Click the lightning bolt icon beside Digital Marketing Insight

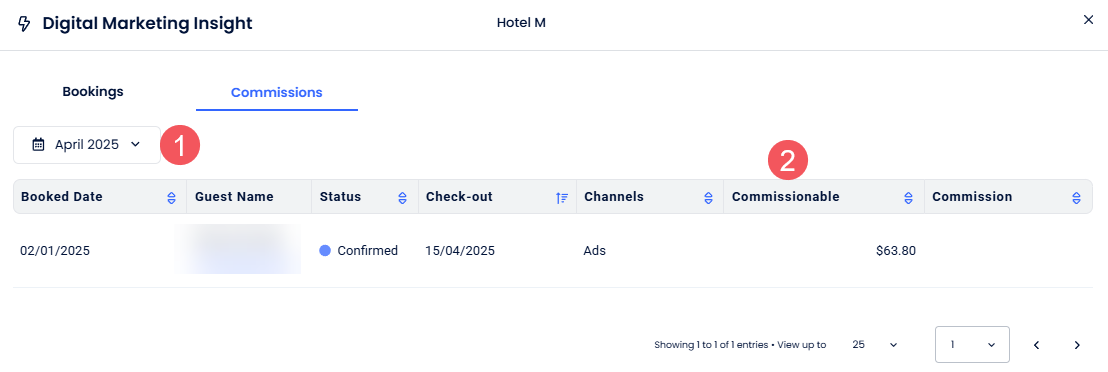click(x=24, y=23)
